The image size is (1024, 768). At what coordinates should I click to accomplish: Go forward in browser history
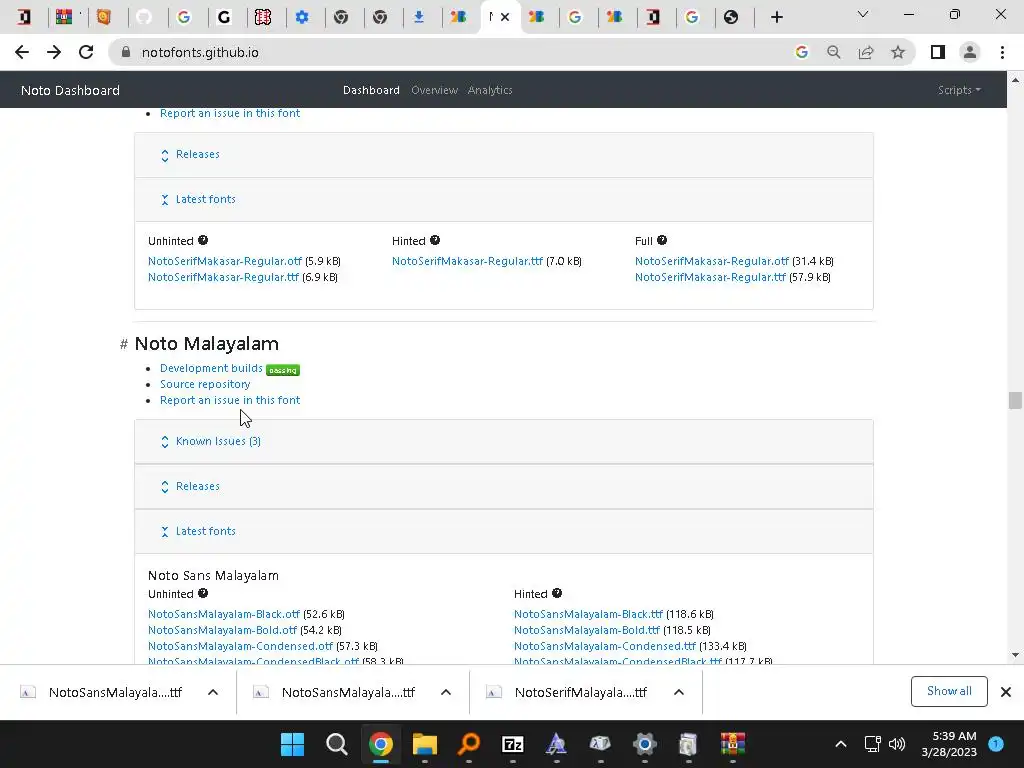(x=54, y=52)
